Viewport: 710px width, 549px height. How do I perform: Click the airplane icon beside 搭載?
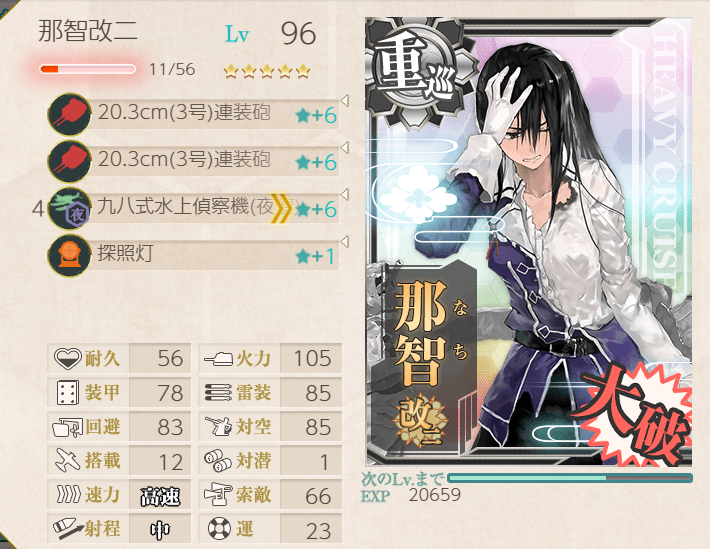67,461
